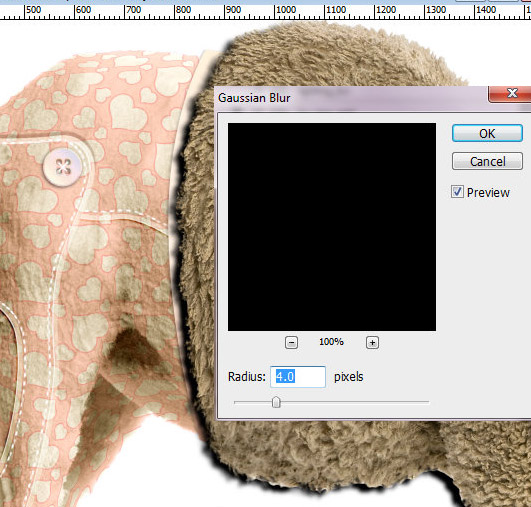Click the 700 mark on the horizontal ruler
The image size is (531, 507).
click(x=133, y=9)
